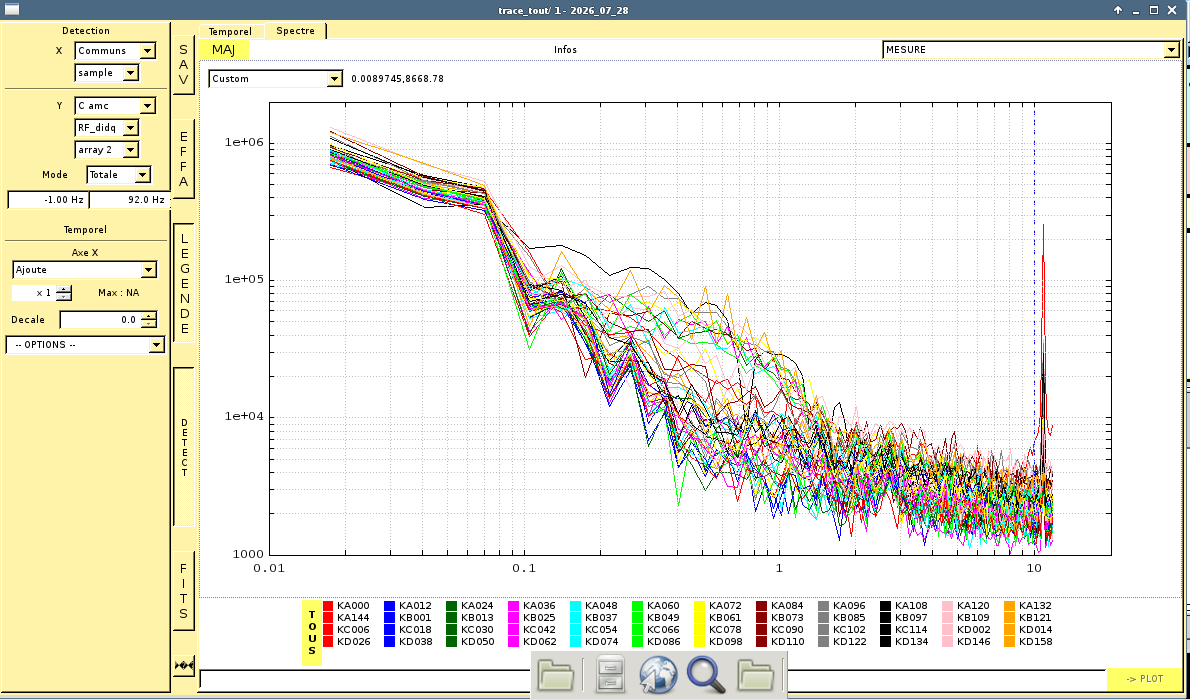The height and width of the screenshot is (700, 1190).
Task: Click the double-arrow icon below FITS
Action: click(184, 666)
